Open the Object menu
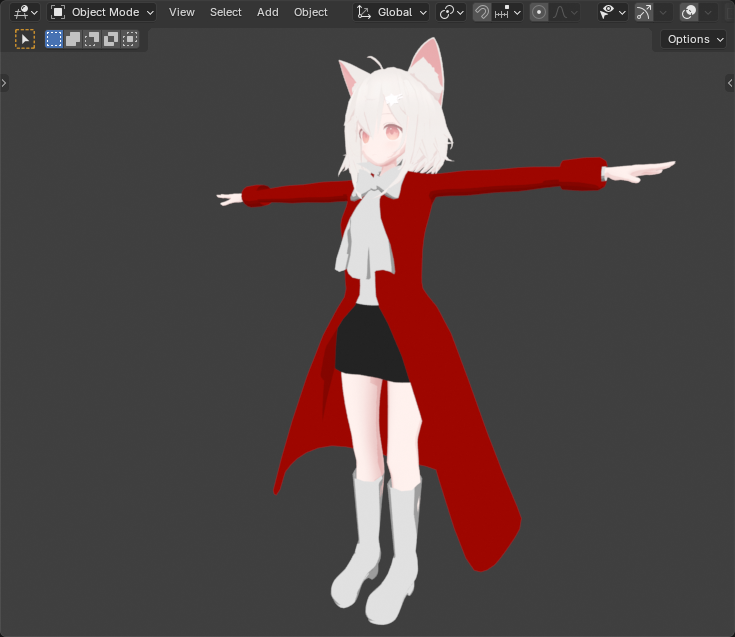 point(311,12)
